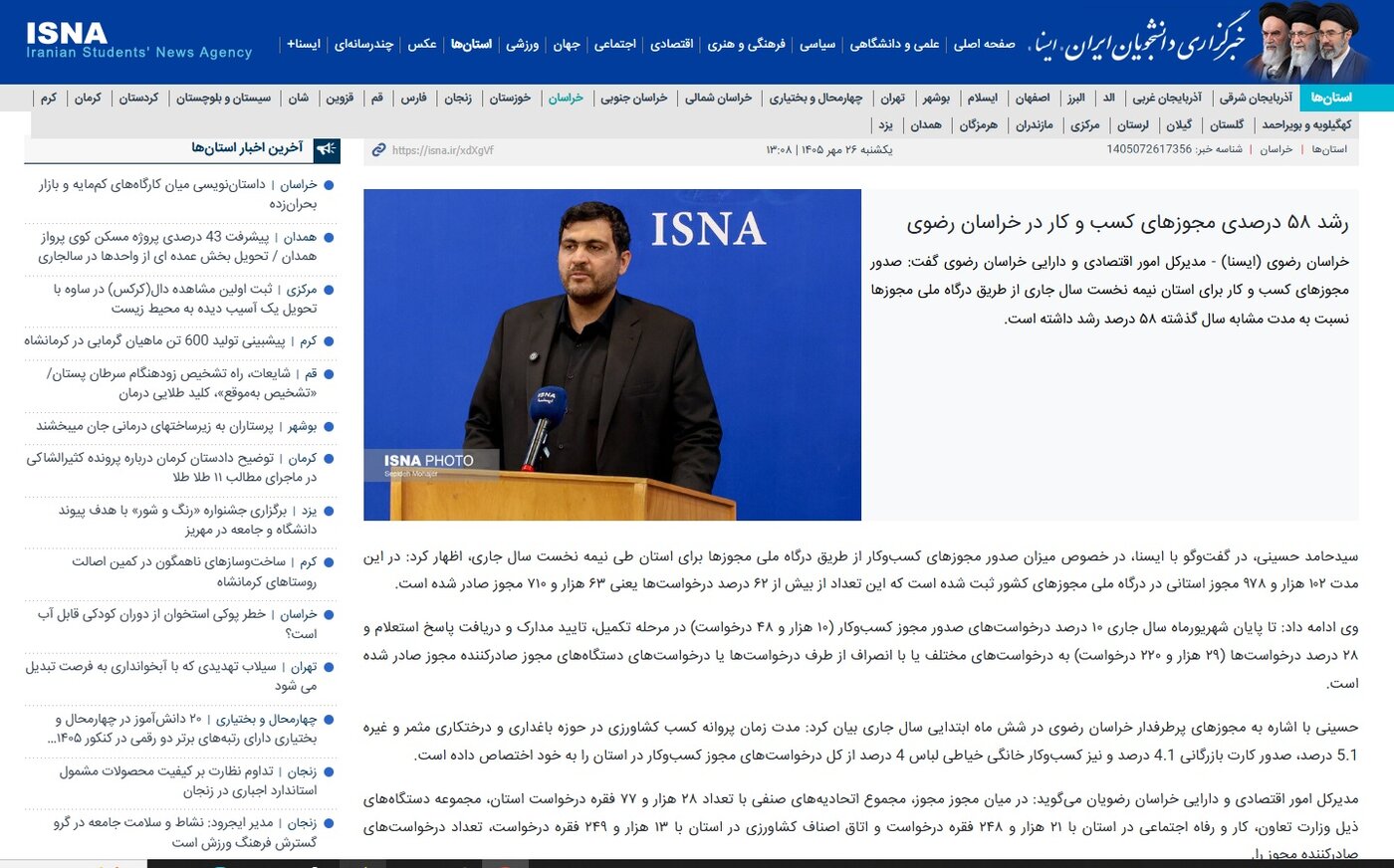Click the استان‌ها breadcrumb above the article

[1329, 149]
